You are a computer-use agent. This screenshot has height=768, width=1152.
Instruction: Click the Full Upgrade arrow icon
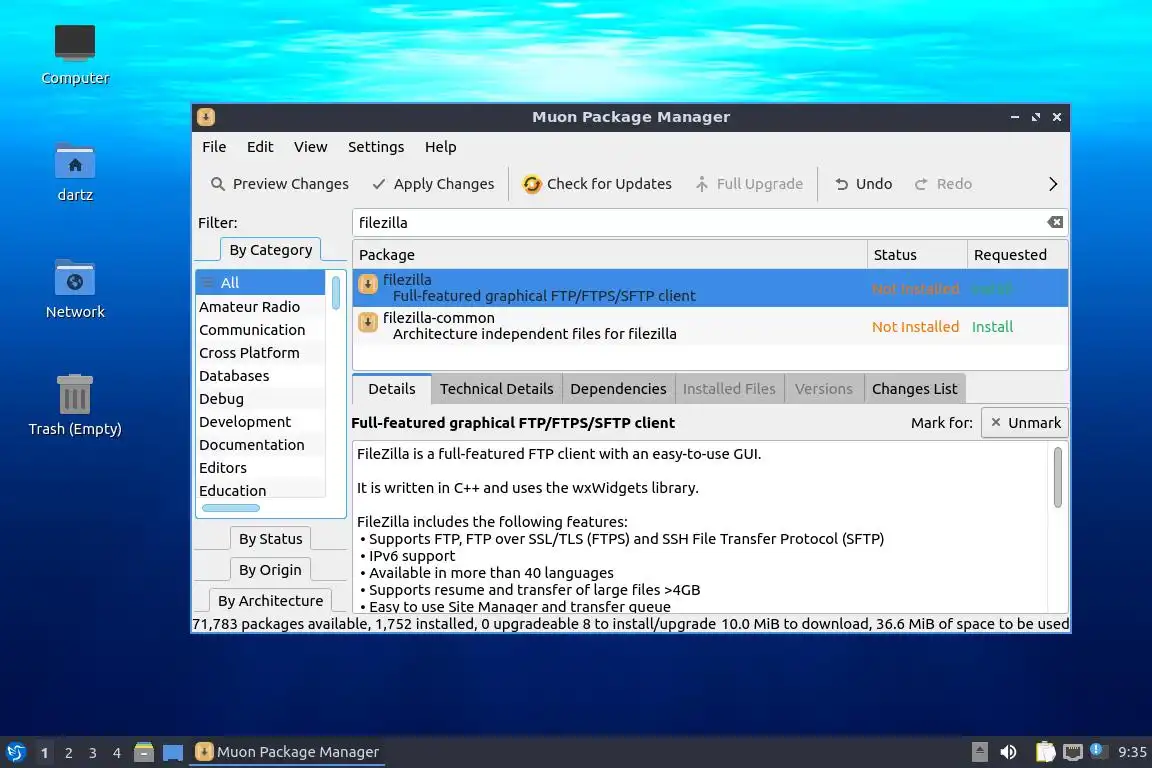click(x=702, y=184)
